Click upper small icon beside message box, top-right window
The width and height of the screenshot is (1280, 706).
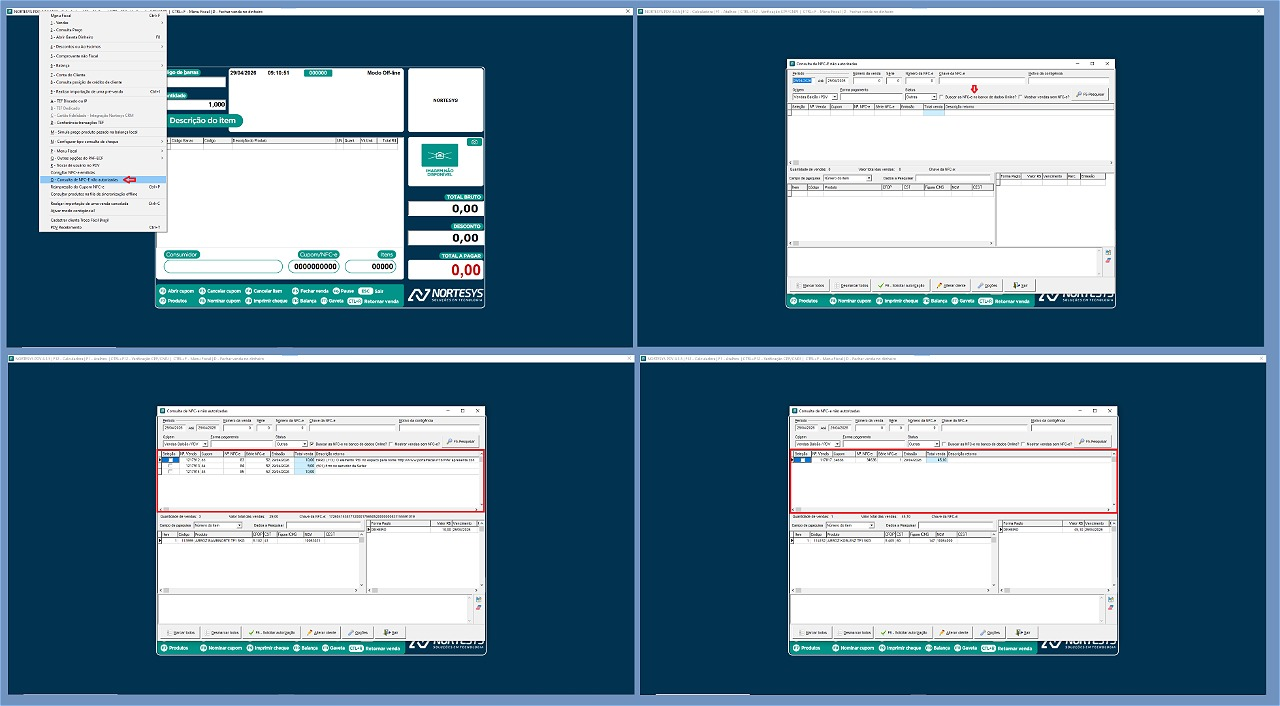point(1108,252)
